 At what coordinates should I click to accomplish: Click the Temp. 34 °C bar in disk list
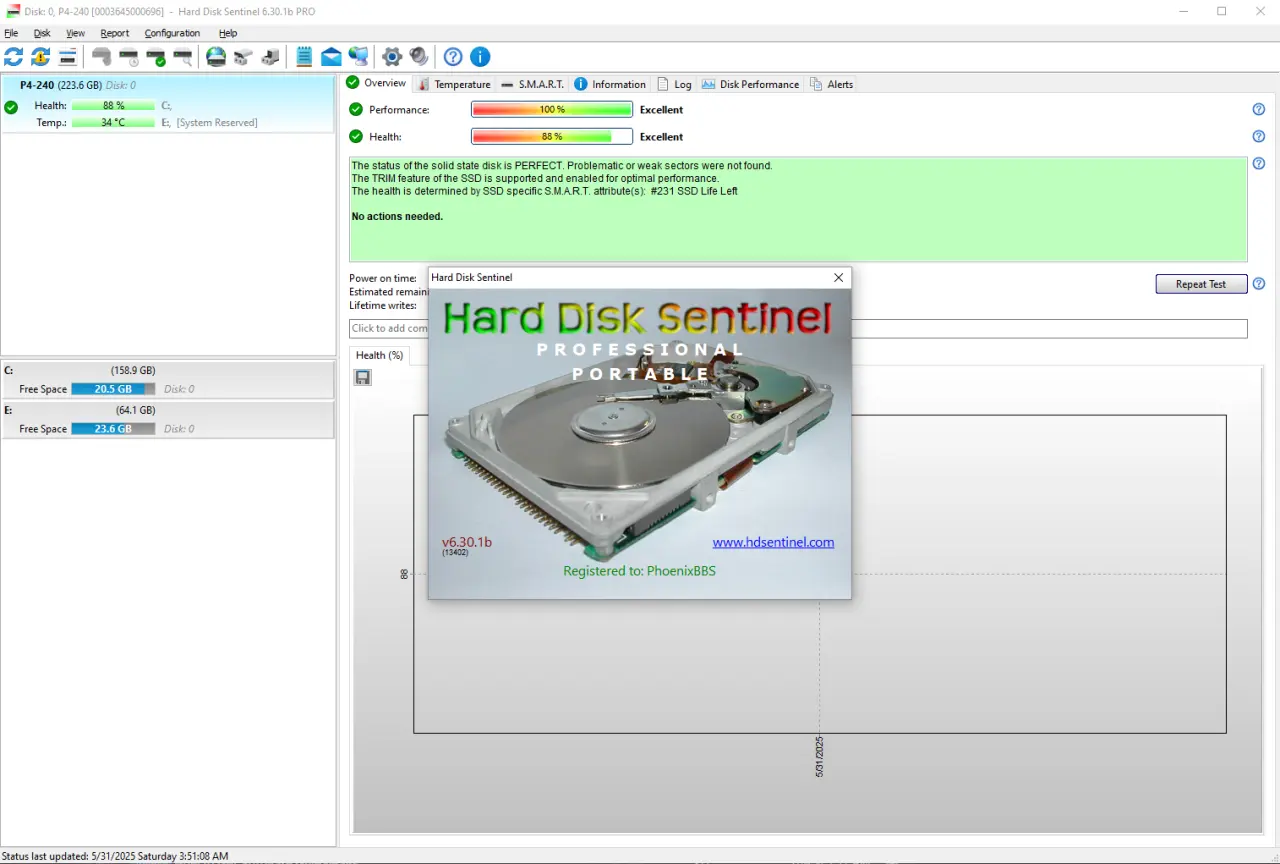click(x=113, y=122)
